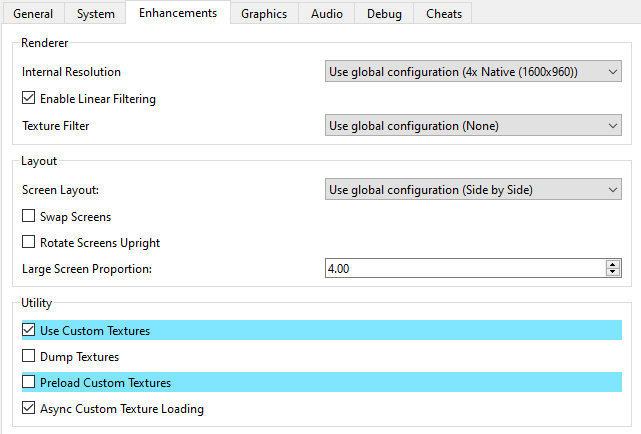Image resolution: width=641 pixels, height=434 pixels.
Task: Enable the Dump Textures checkbox
Action: (x=29, y=356)
